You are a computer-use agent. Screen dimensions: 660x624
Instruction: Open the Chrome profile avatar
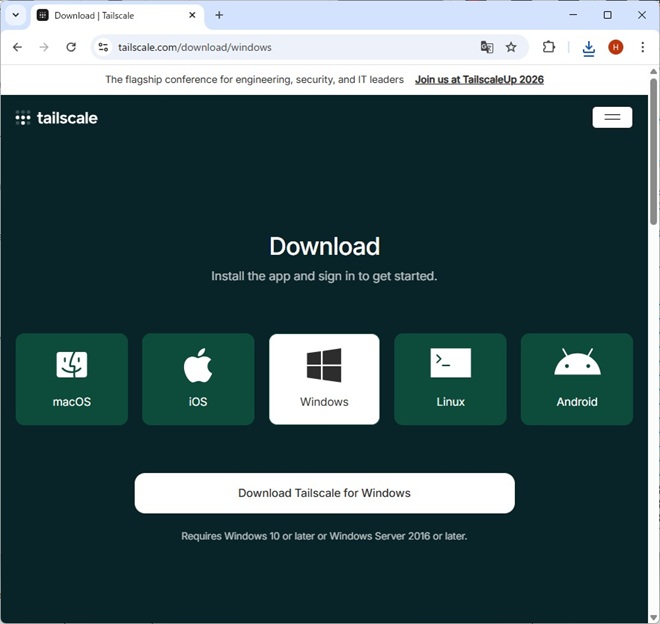pyautogui.click(x=616, y=47)
